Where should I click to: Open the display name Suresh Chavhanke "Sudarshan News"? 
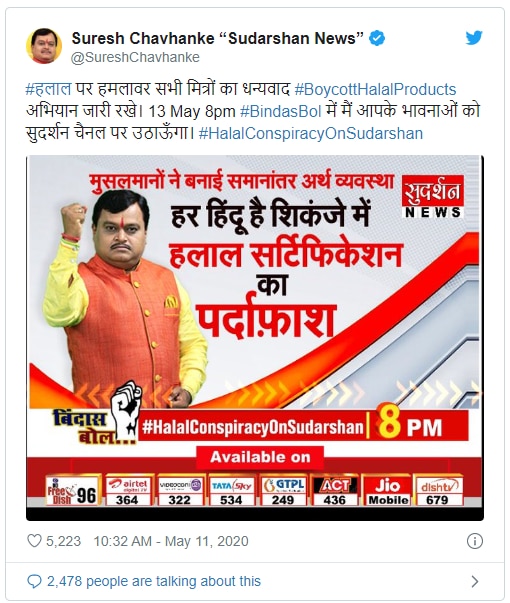218,38
